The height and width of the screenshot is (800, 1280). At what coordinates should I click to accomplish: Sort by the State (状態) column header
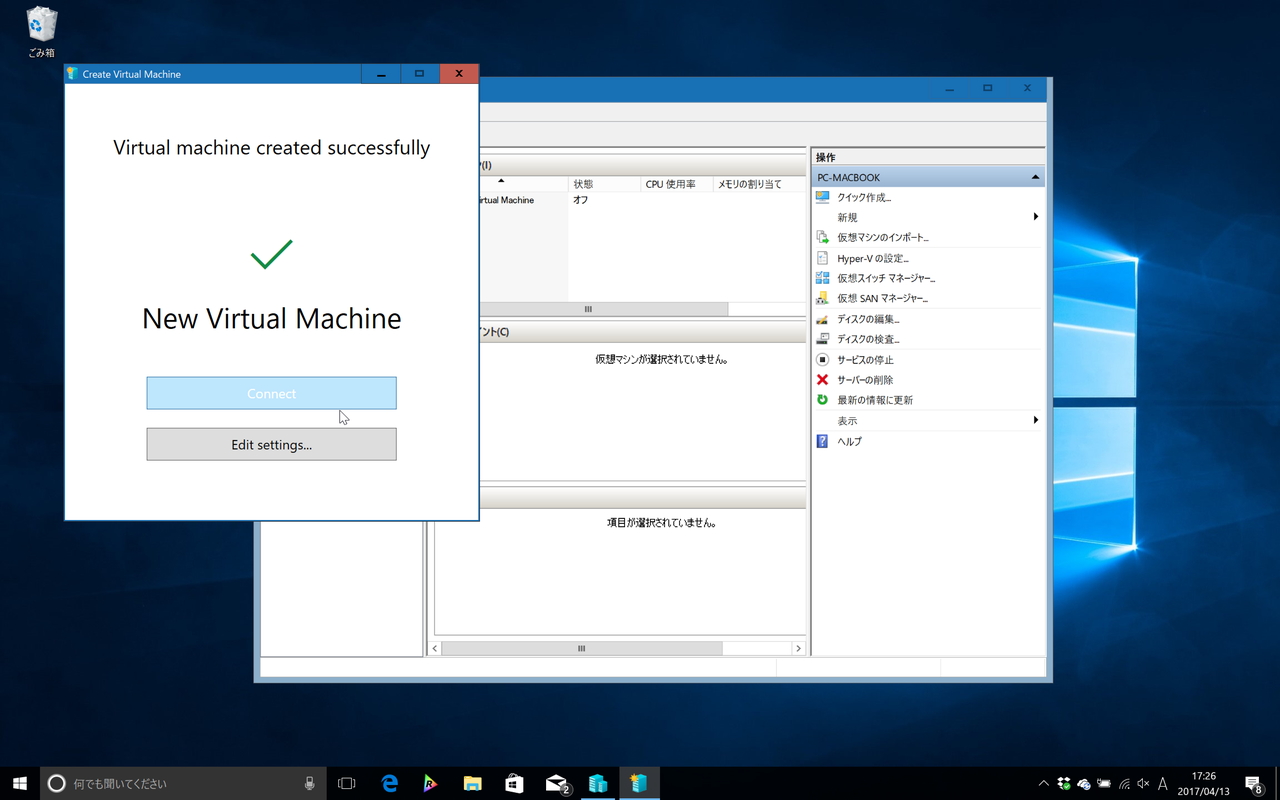tap(603, 184)
